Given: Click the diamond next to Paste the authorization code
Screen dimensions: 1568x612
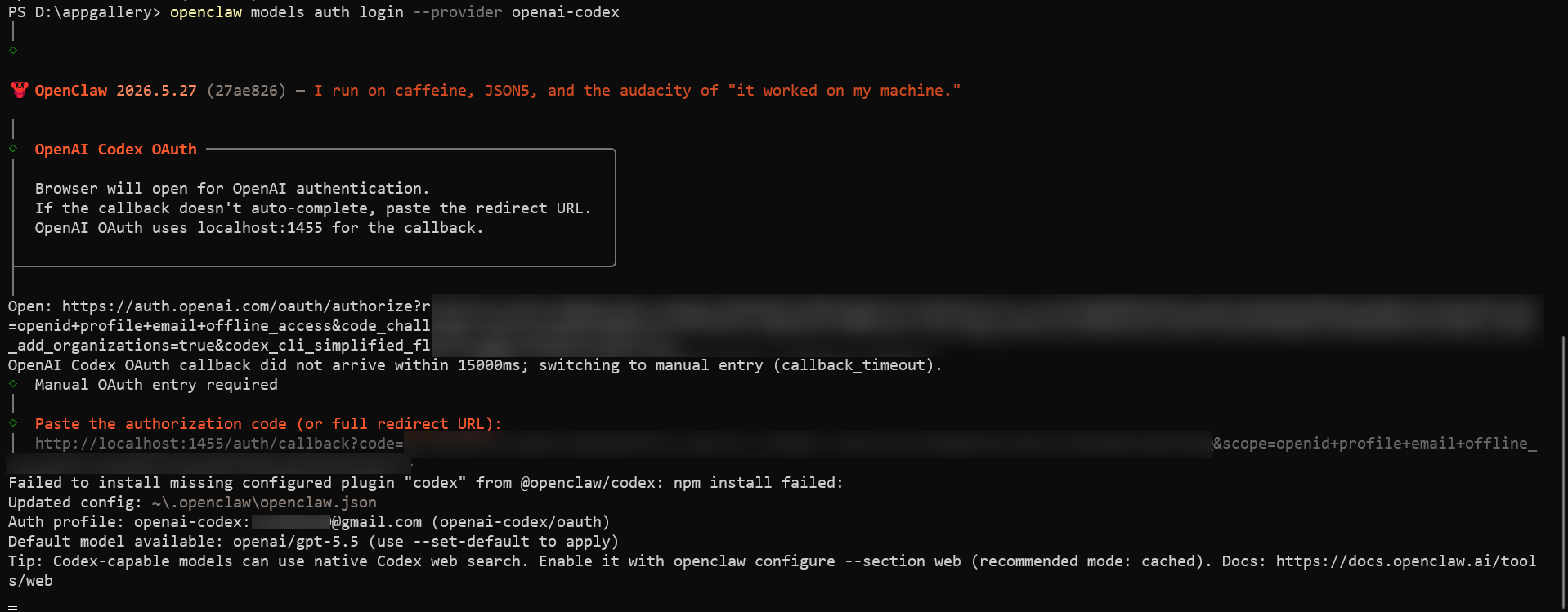Looking at the screenshot, I should pyautogui.click(x=13, y=422).
